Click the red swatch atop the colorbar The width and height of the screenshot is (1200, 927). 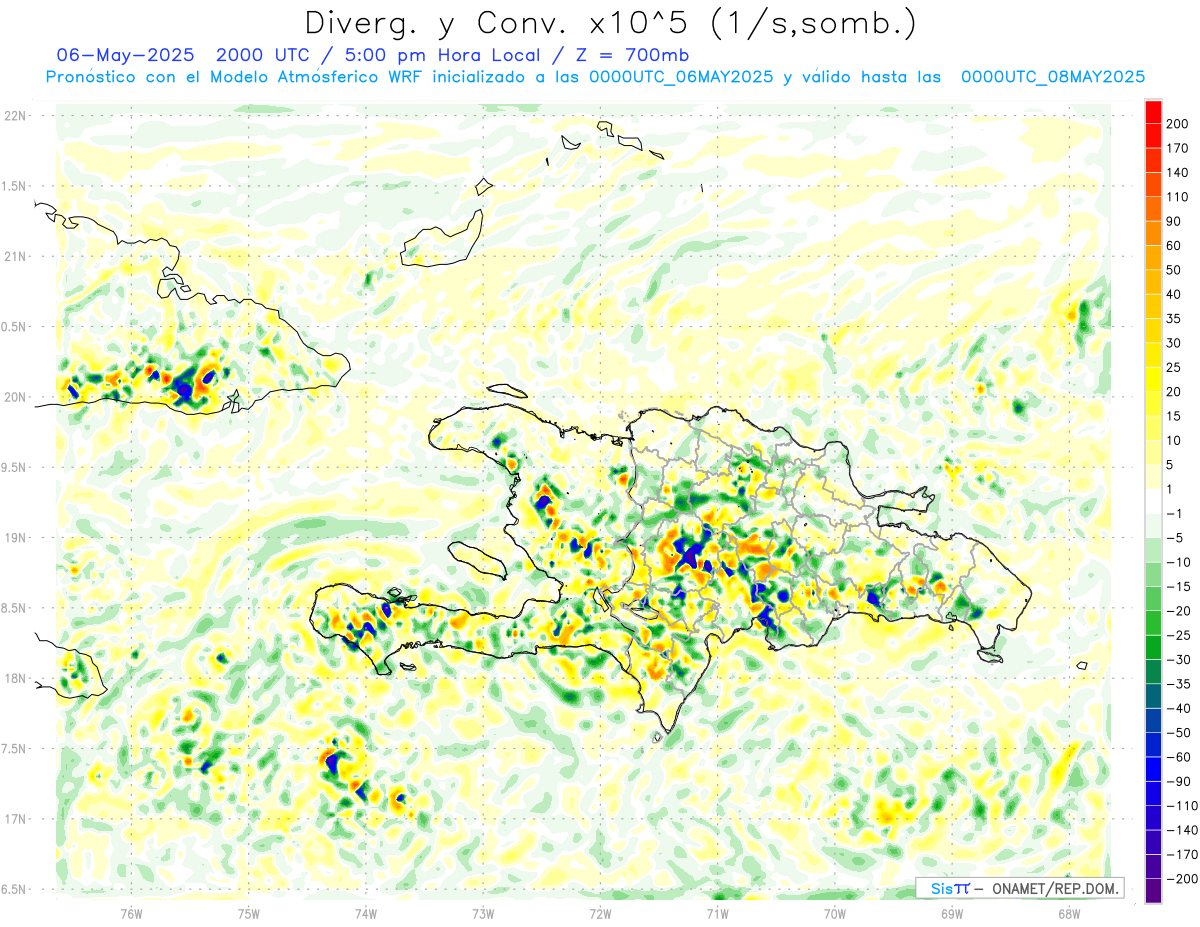(1153, 112)
